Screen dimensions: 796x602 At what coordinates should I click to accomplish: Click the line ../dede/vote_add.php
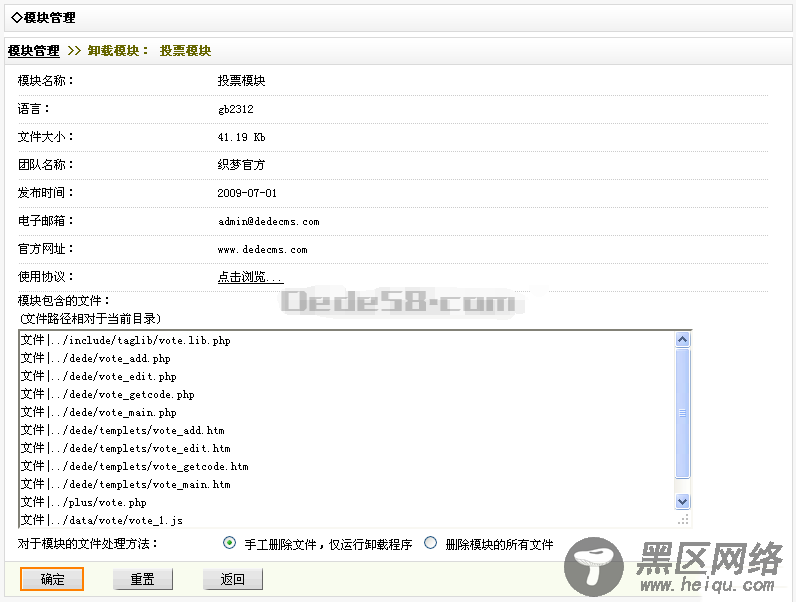(x=95, y=358)
